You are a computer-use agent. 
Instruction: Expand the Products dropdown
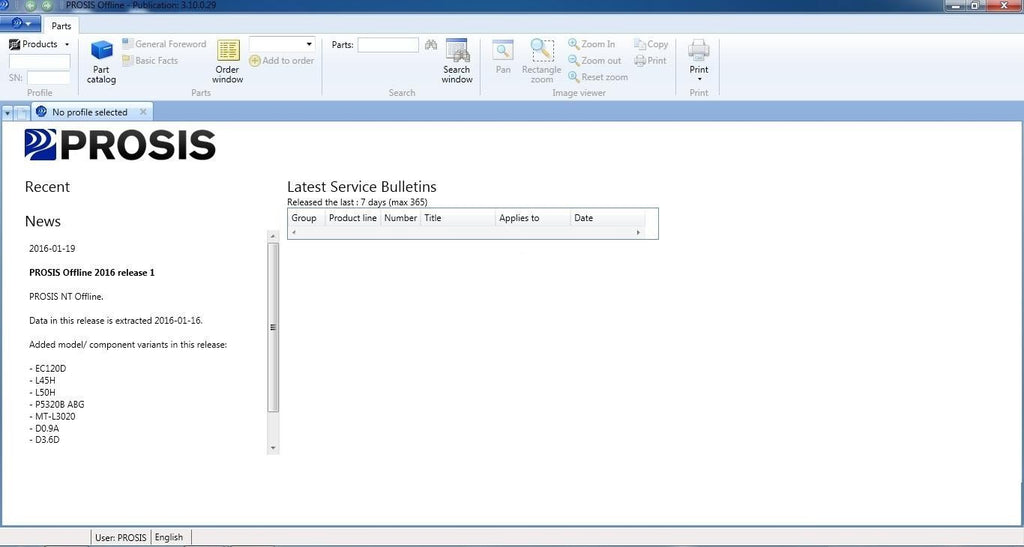[x=40, y=44]
